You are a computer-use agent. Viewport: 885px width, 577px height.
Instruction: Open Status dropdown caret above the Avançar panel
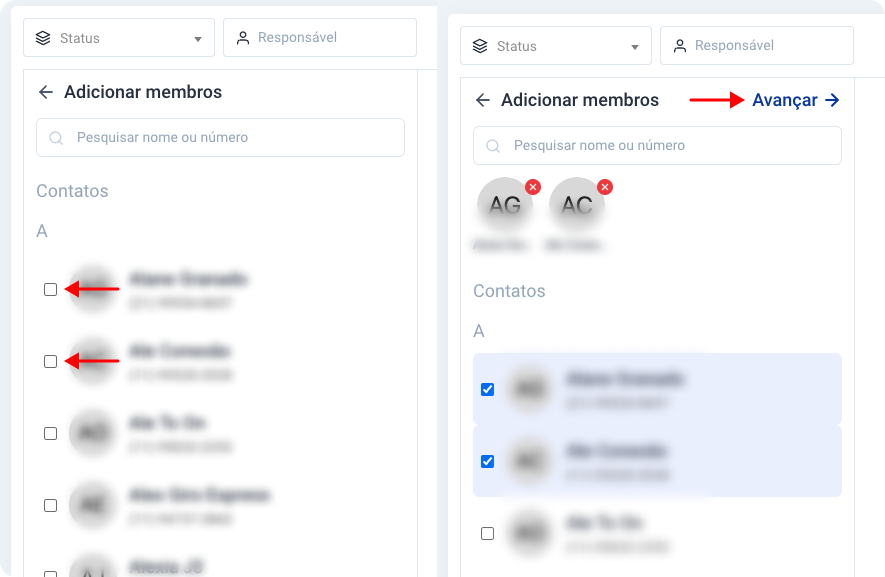[x=635, y=47]
